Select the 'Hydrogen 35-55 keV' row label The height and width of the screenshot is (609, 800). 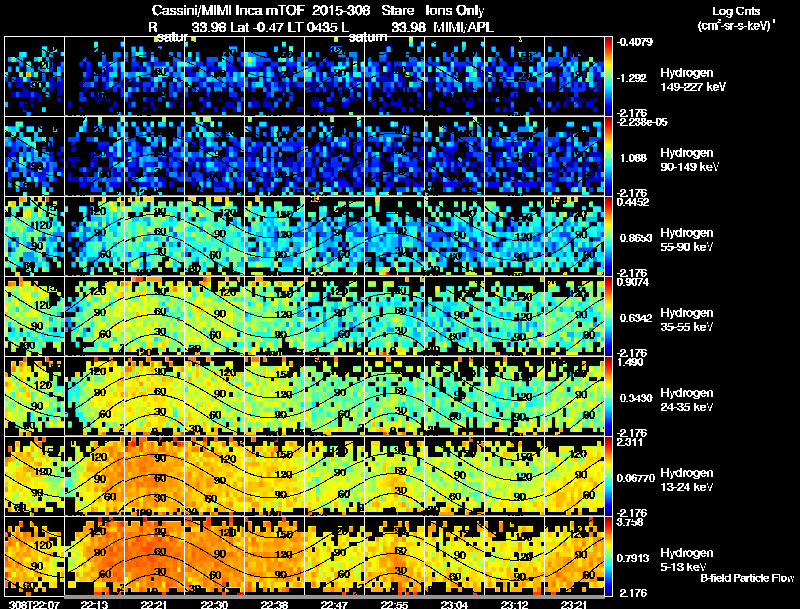(687, 320)
